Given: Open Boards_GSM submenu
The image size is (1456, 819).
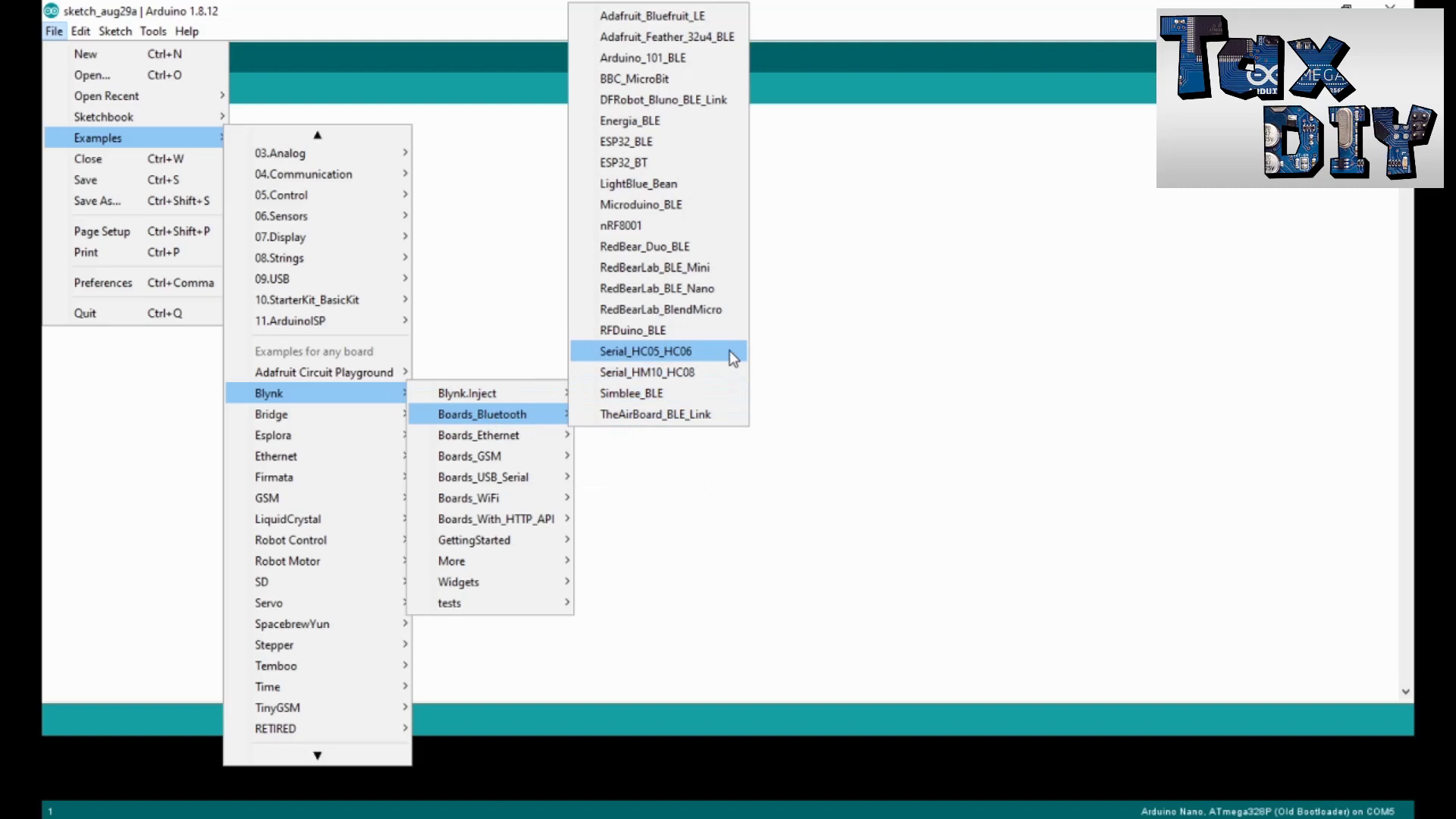Looking at the screenshot, I should click(x=491, y=457).
